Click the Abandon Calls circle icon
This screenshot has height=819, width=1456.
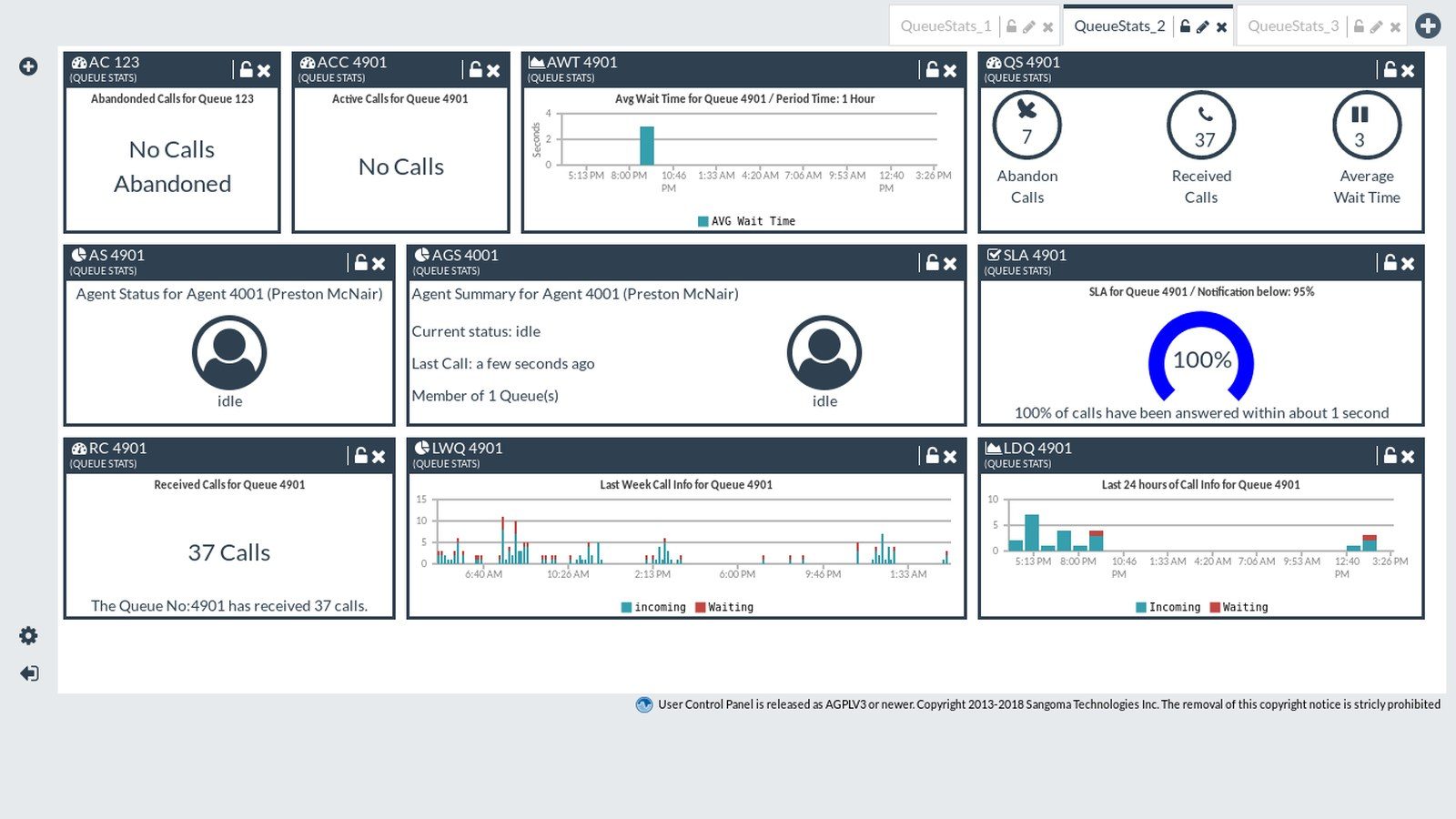(x=1026, y=125)
